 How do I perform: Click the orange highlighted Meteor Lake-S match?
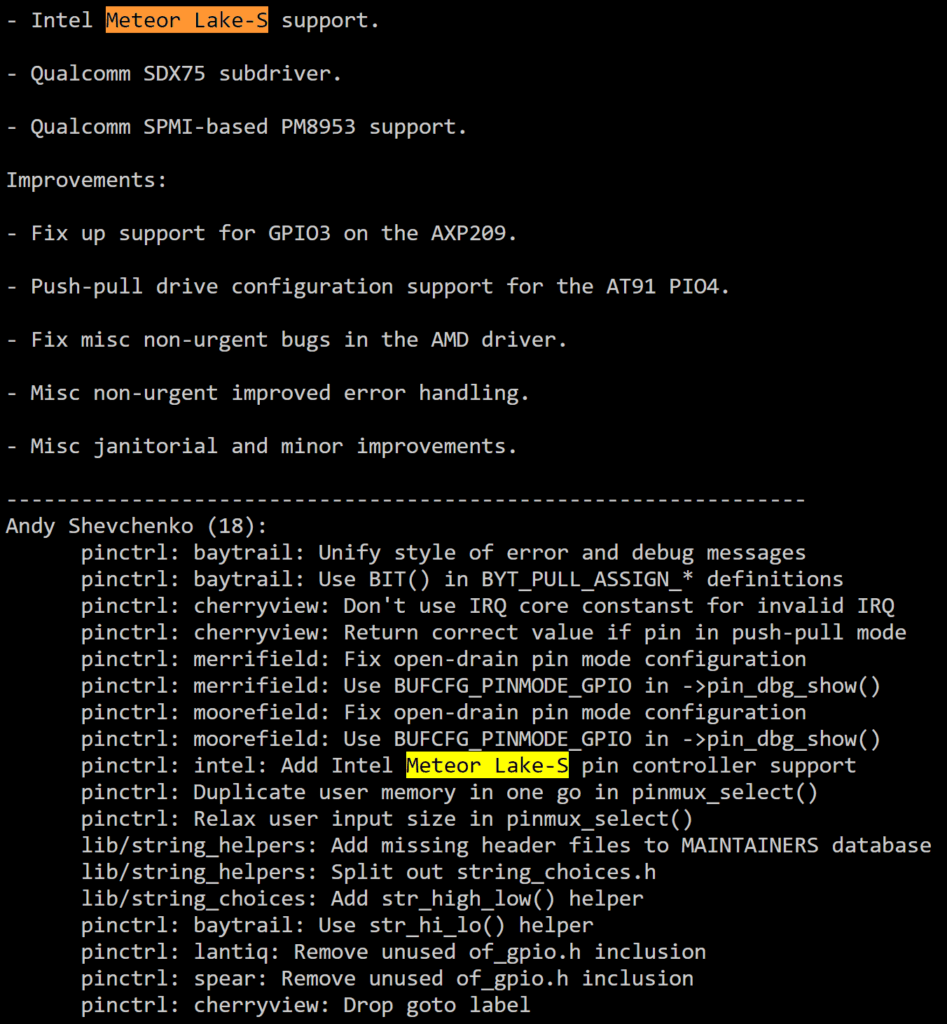coord(187,20)
